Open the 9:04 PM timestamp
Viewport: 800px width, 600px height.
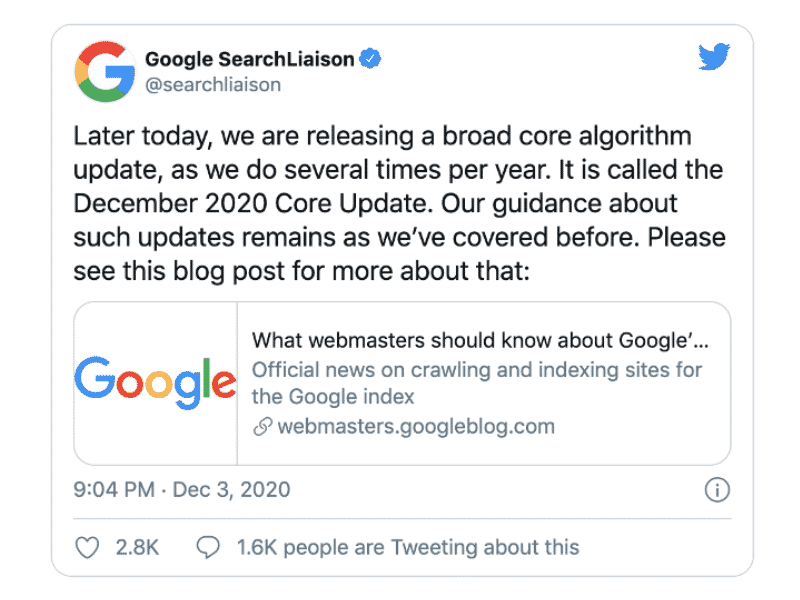coord(114,490)
